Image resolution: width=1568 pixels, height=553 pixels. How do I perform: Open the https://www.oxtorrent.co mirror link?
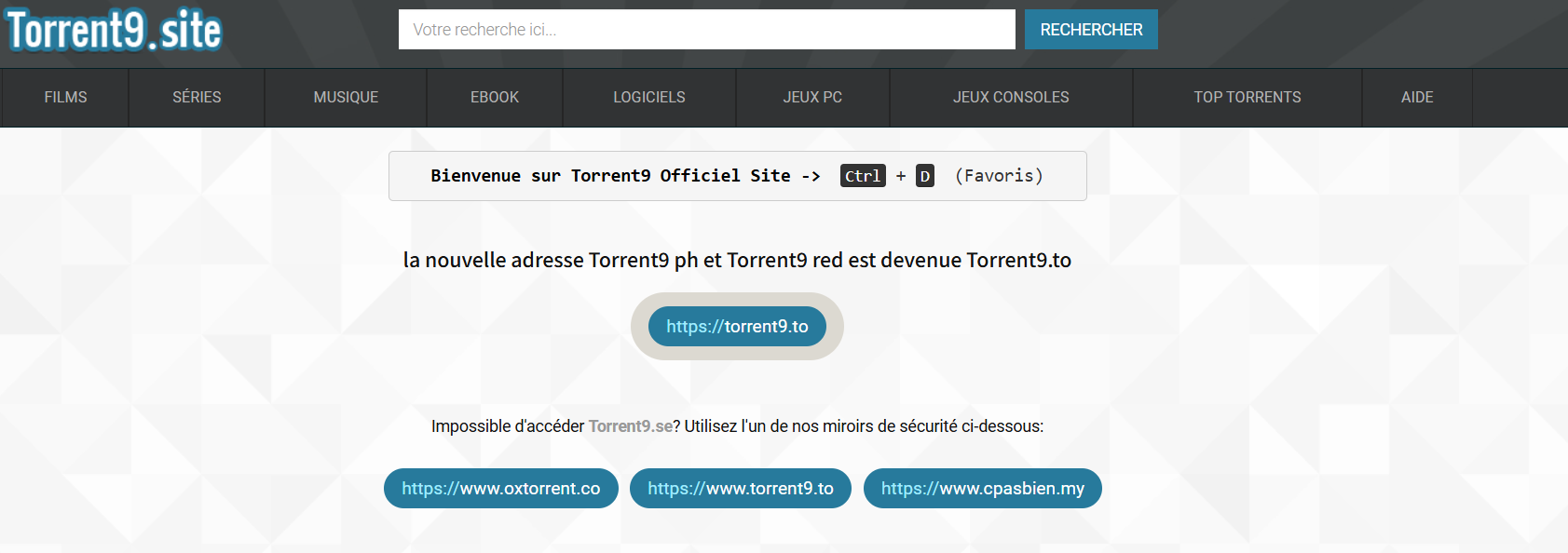point(501,489)
